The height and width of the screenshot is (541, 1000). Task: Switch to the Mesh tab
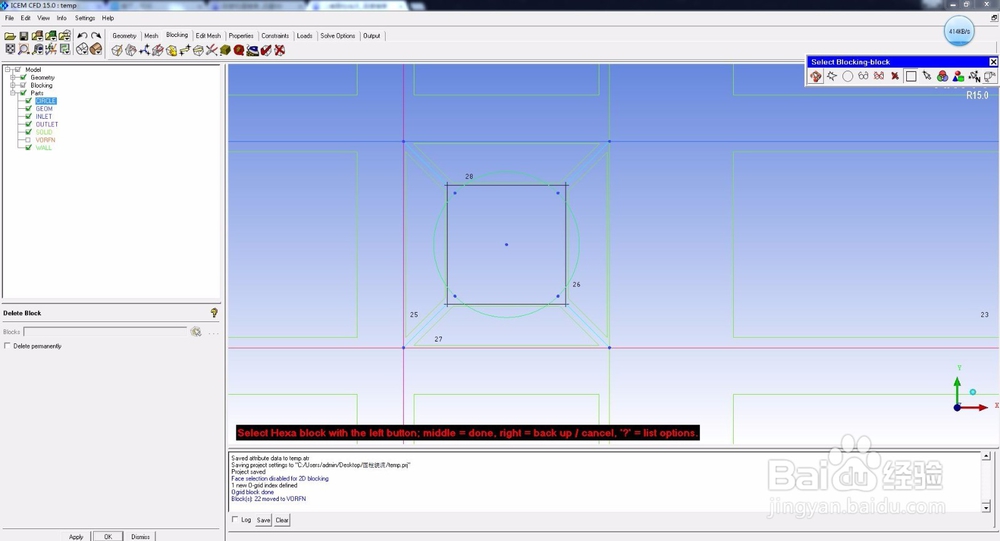click(x=151, y=36)
